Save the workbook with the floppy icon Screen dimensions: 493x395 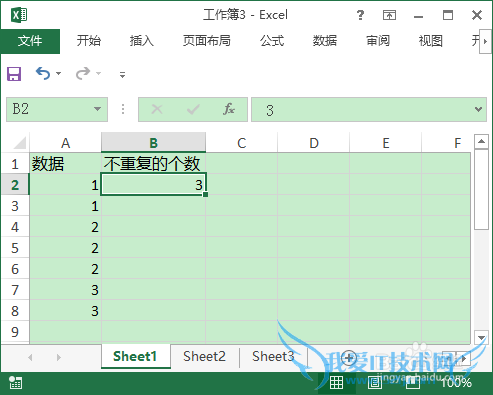(14, 74)
